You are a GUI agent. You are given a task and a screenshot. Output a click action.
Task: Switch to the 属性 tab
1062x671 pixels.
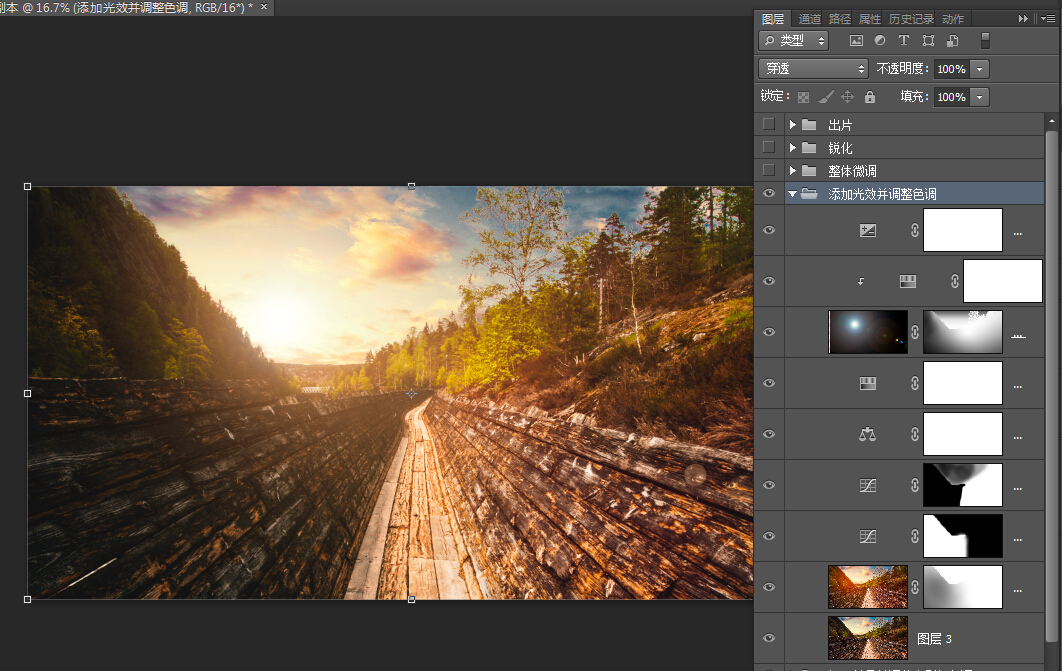point(870,19)
